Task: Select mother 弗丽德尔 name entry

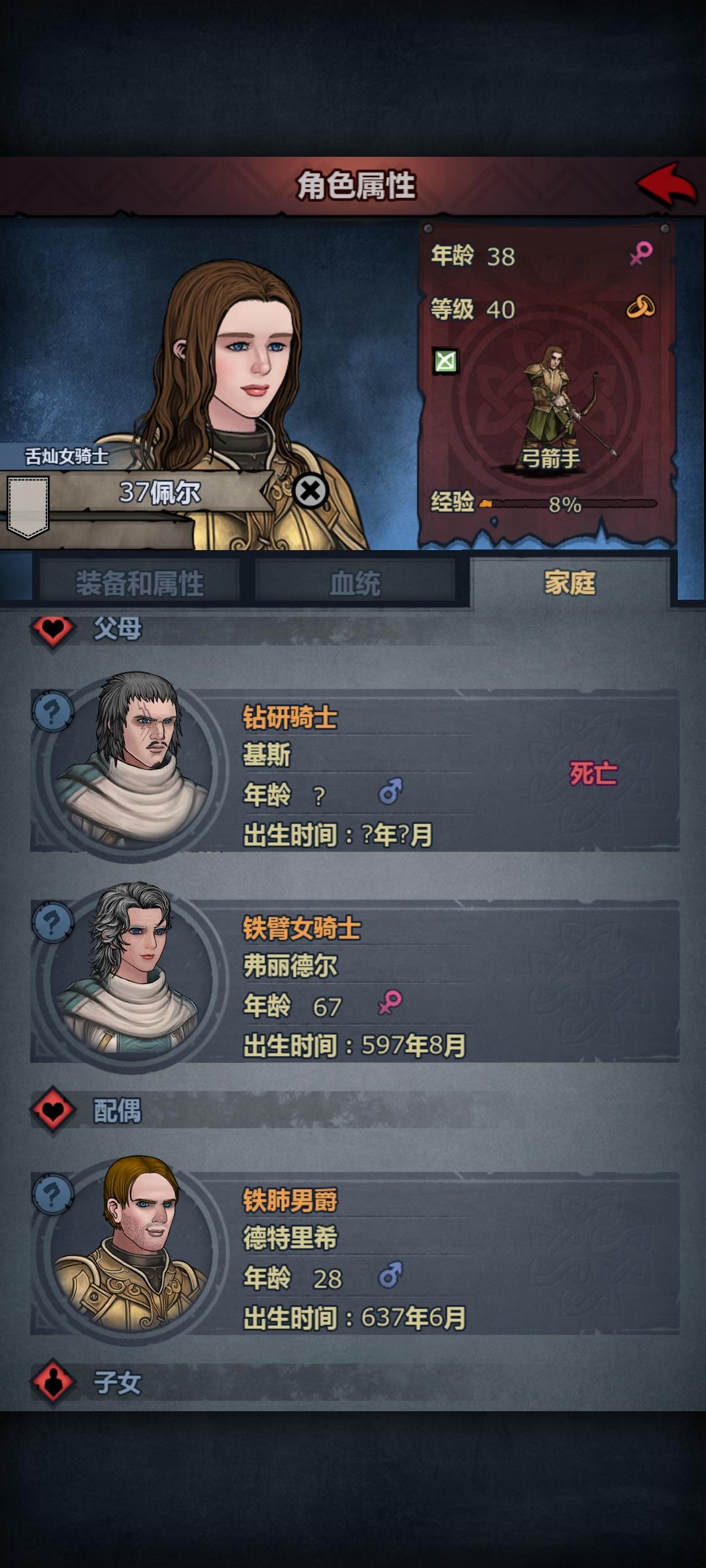Action: click(x=290, y=965)
